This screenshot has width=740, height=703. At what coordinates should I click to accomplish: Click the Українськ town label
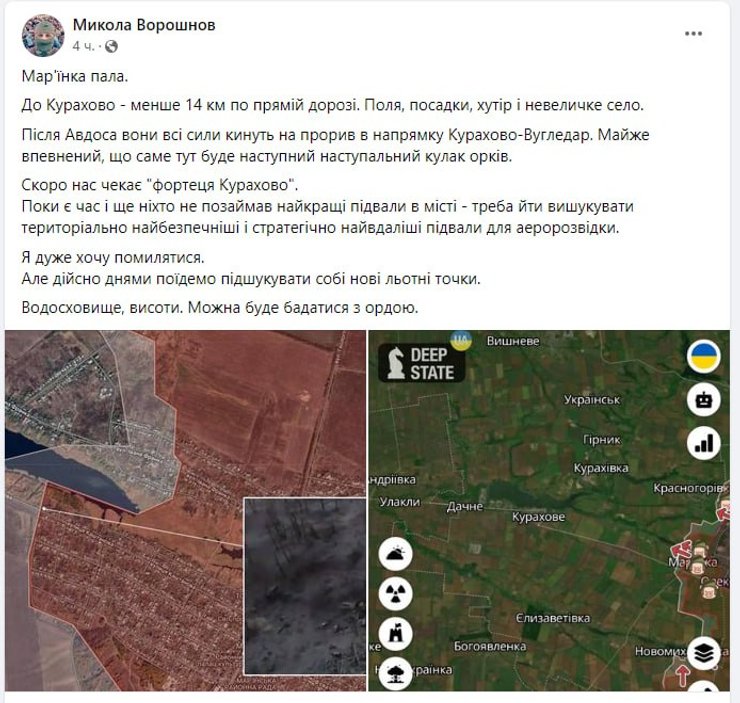(x=592, y=400)
